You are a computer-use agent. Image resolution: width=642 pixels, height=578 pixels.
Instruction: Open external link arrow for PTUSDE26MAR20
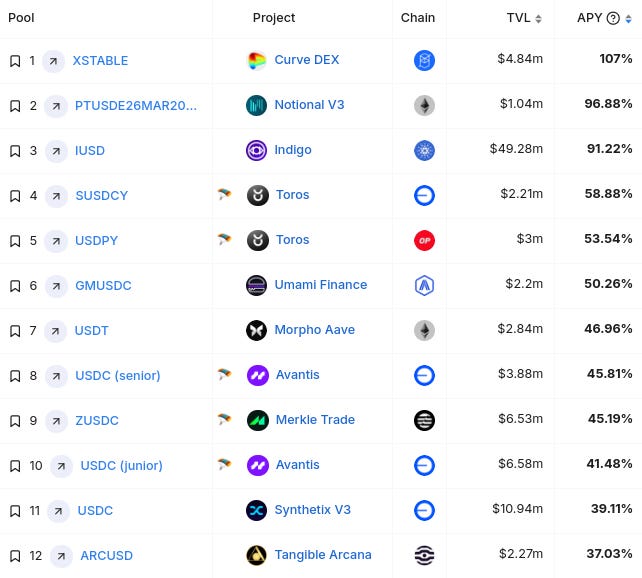click(x=56, y=106)
